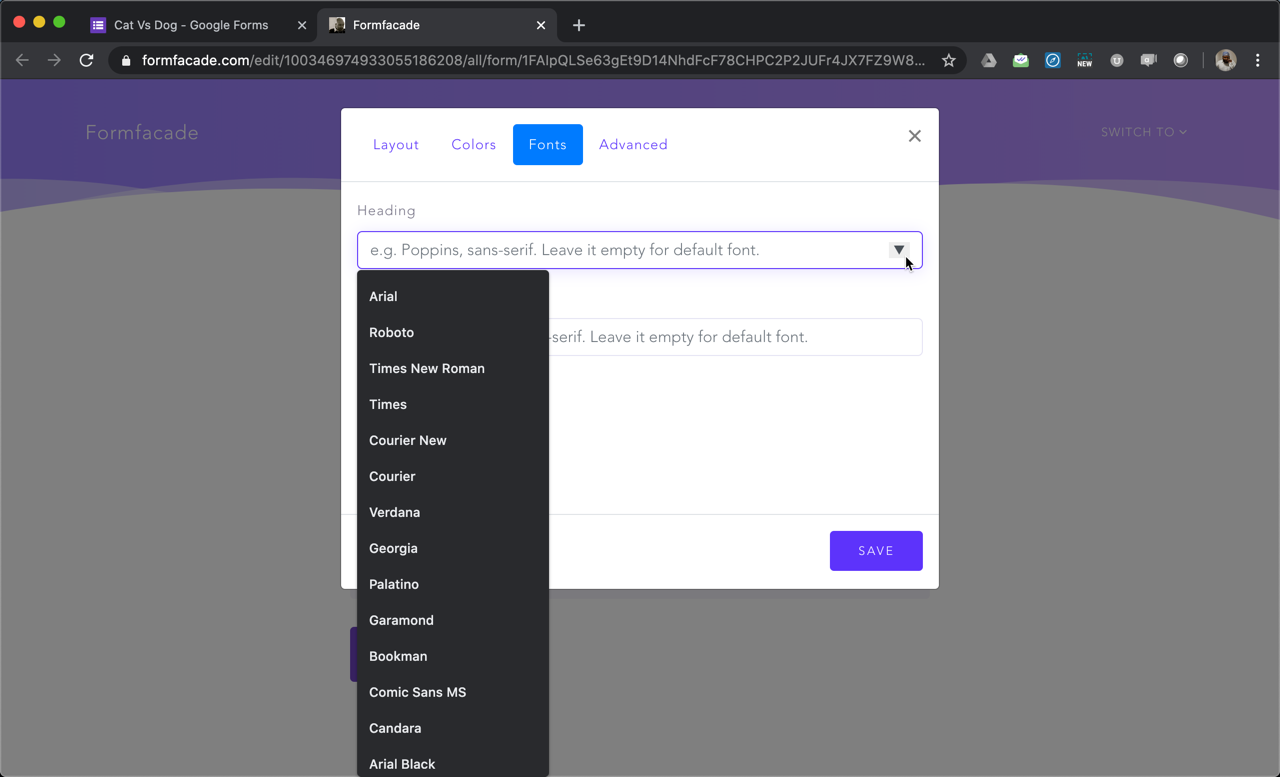Launch the extension with the NEW badge
1280x777 pixels.
pyautogui.click(x=1084, y=60)
